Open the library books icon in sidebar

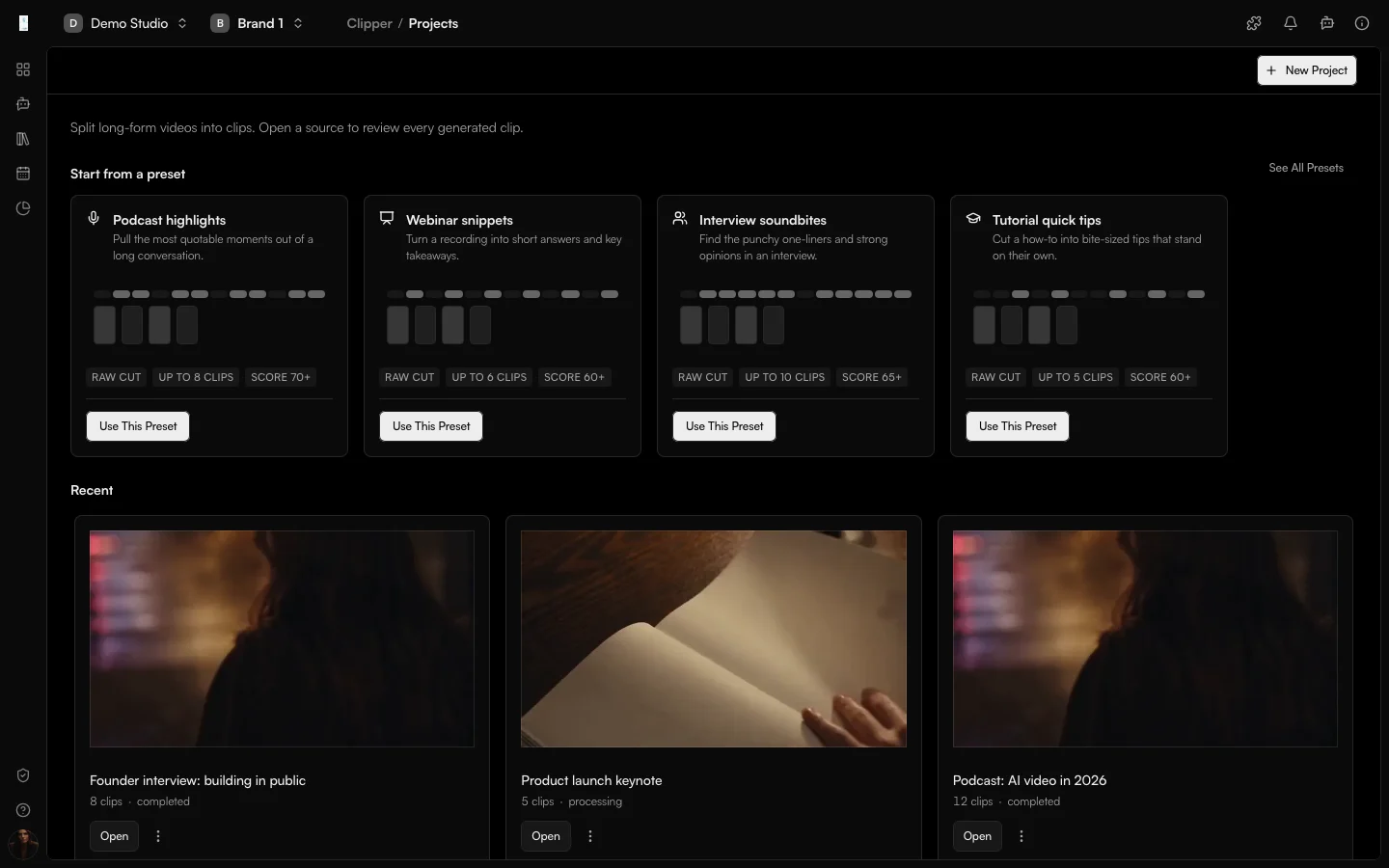click(x=23, y=139)
